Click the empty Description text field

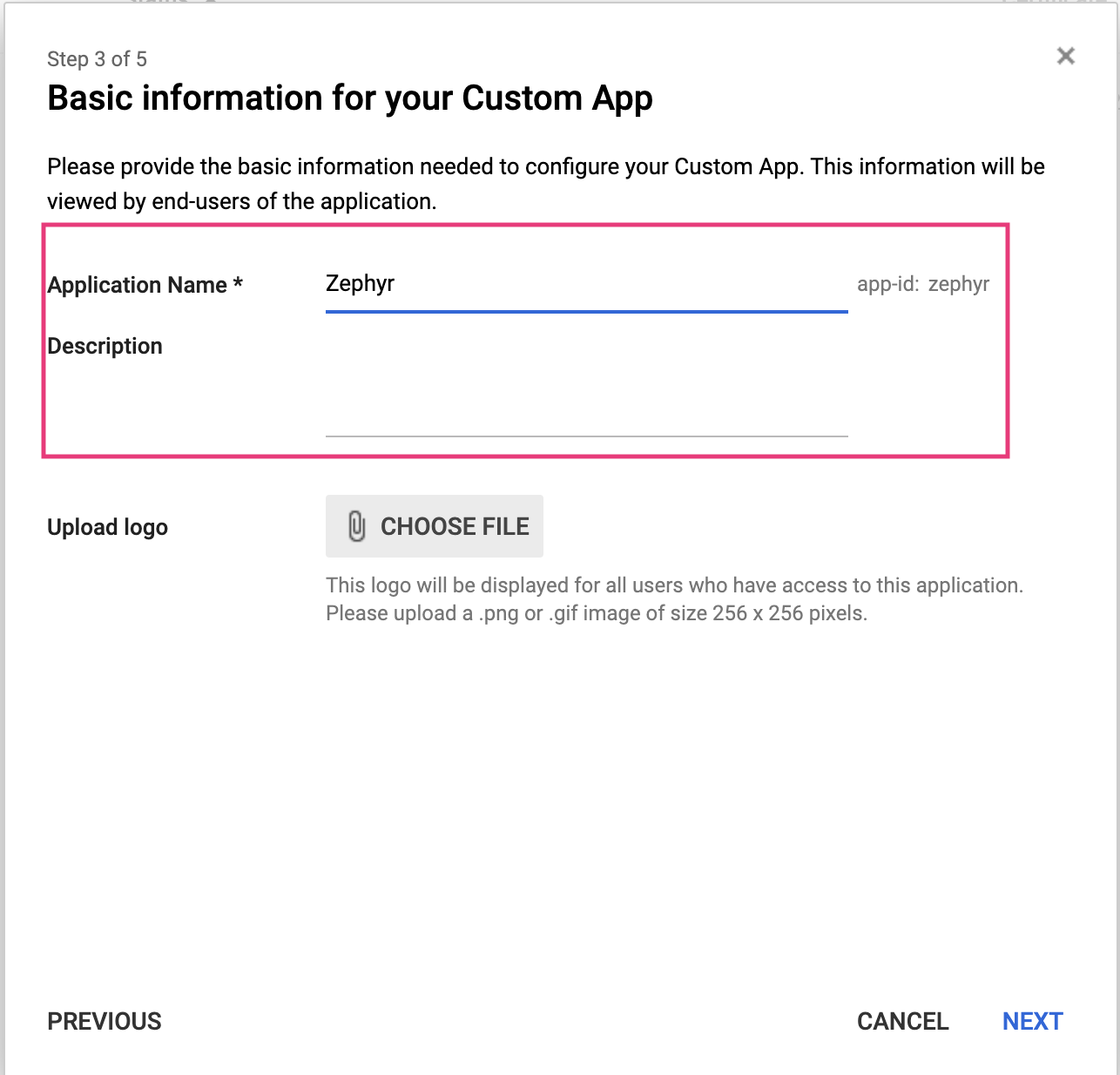point(585,392)
